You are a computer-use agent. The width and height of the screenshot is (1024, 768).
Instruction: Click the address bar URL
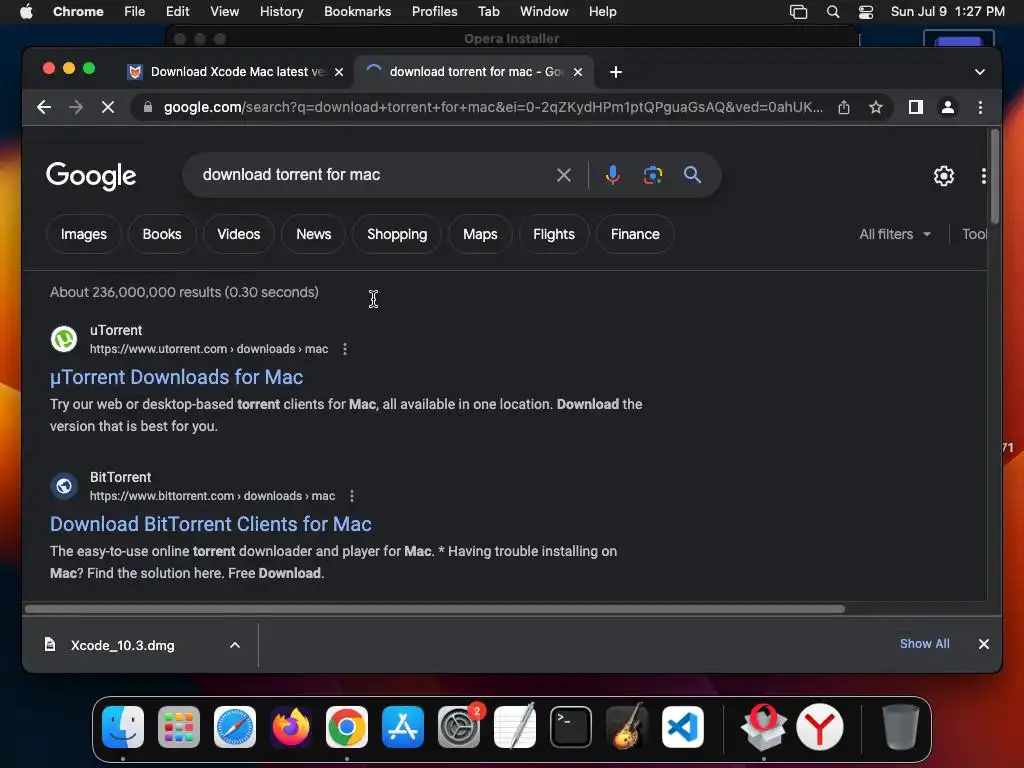[493, 107]
